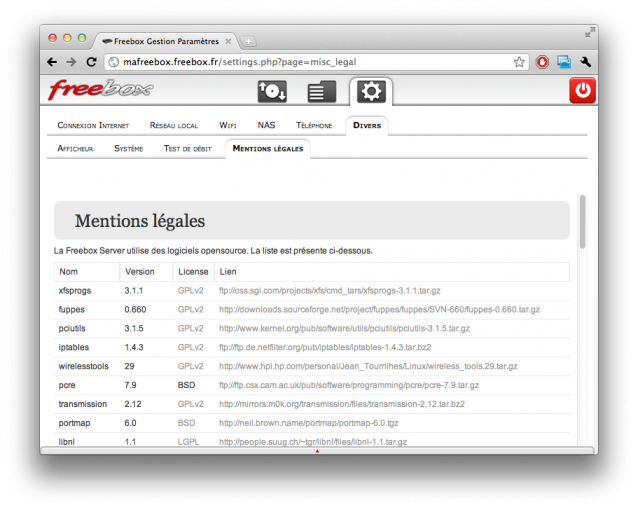This screenshot has height=510, width=638.
Task: Click the red ad-blocker extension icon
Action: [542, 62]
